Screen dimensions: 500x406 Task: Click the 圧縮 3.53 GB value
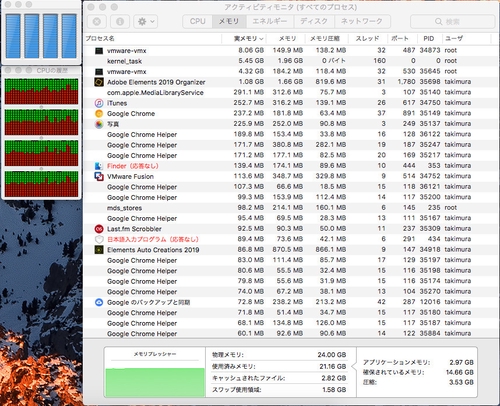[461, 382]
